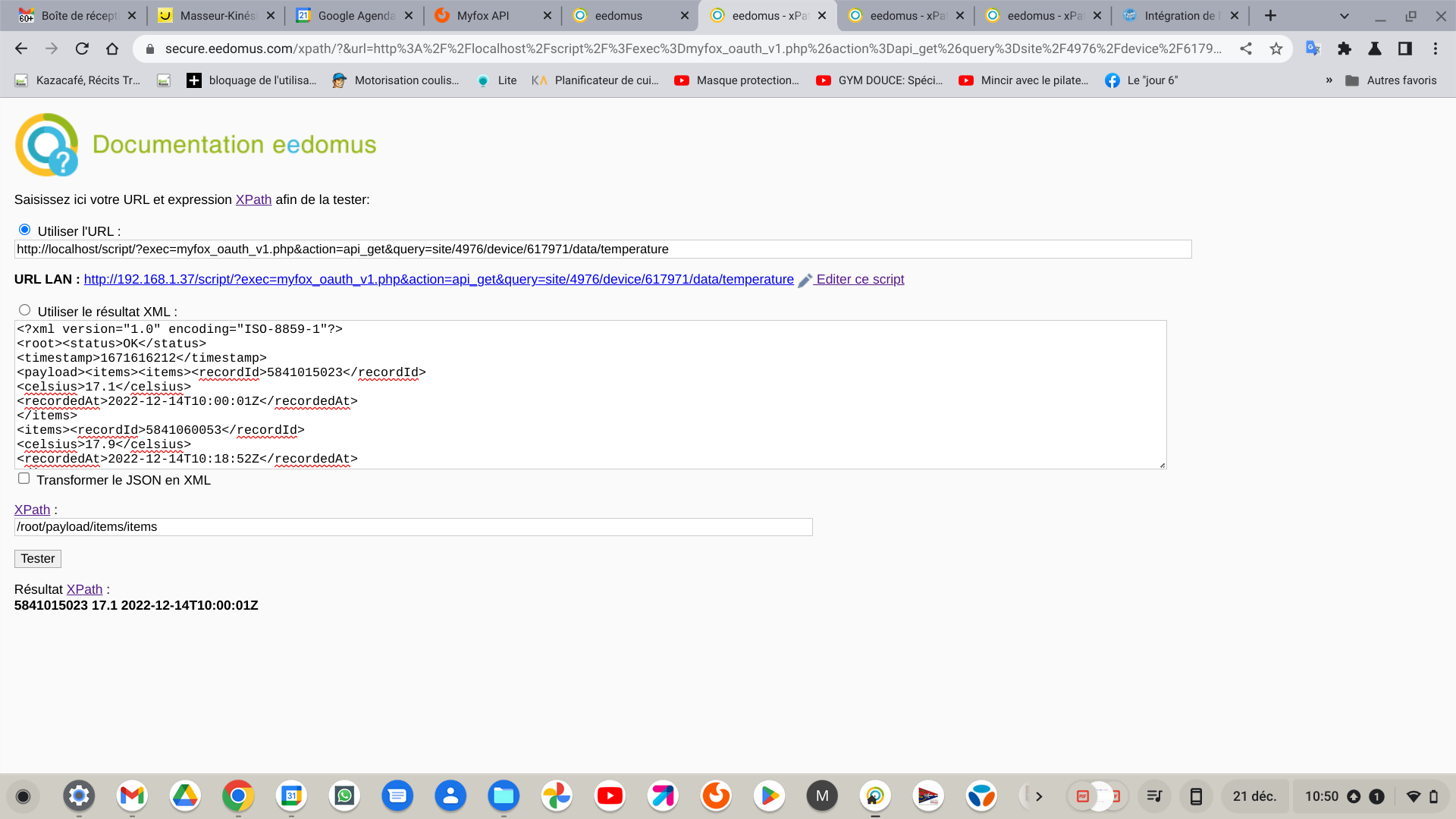Viewport: 1456px width, 819px height.
Task: Open the URL LAN hyperlink
Action: [x=438, y=280]
